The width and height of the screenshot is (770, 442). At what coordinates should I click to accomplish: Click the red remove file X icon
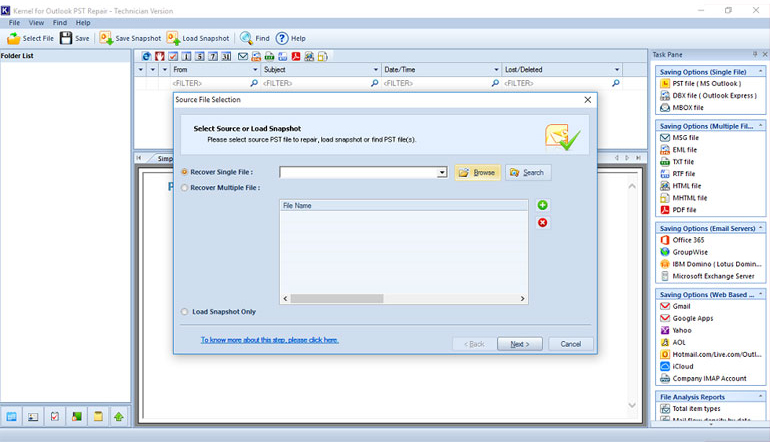pos(542,222)
